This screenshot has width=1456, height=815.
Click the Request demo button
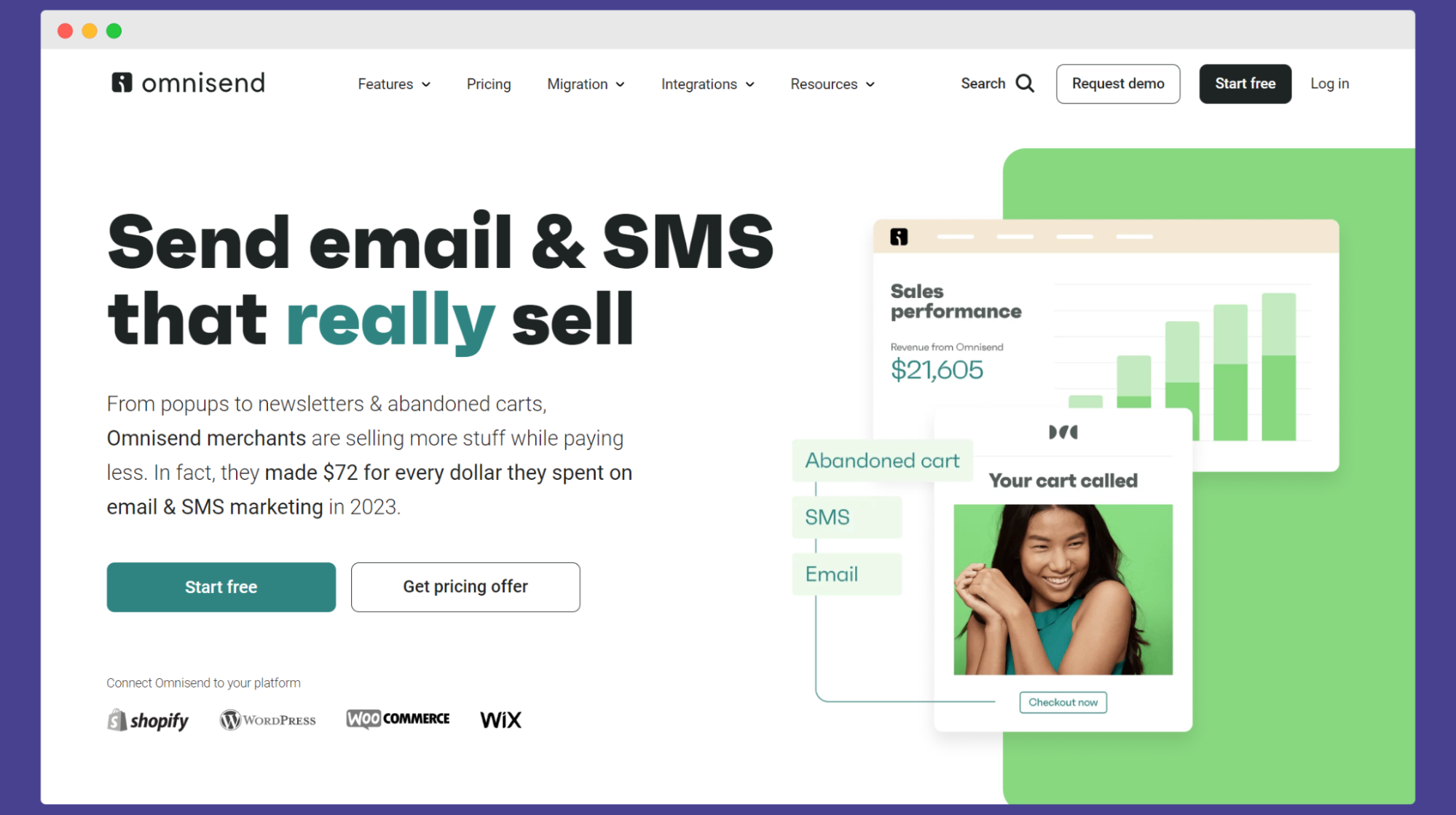tap(1118, 84)
